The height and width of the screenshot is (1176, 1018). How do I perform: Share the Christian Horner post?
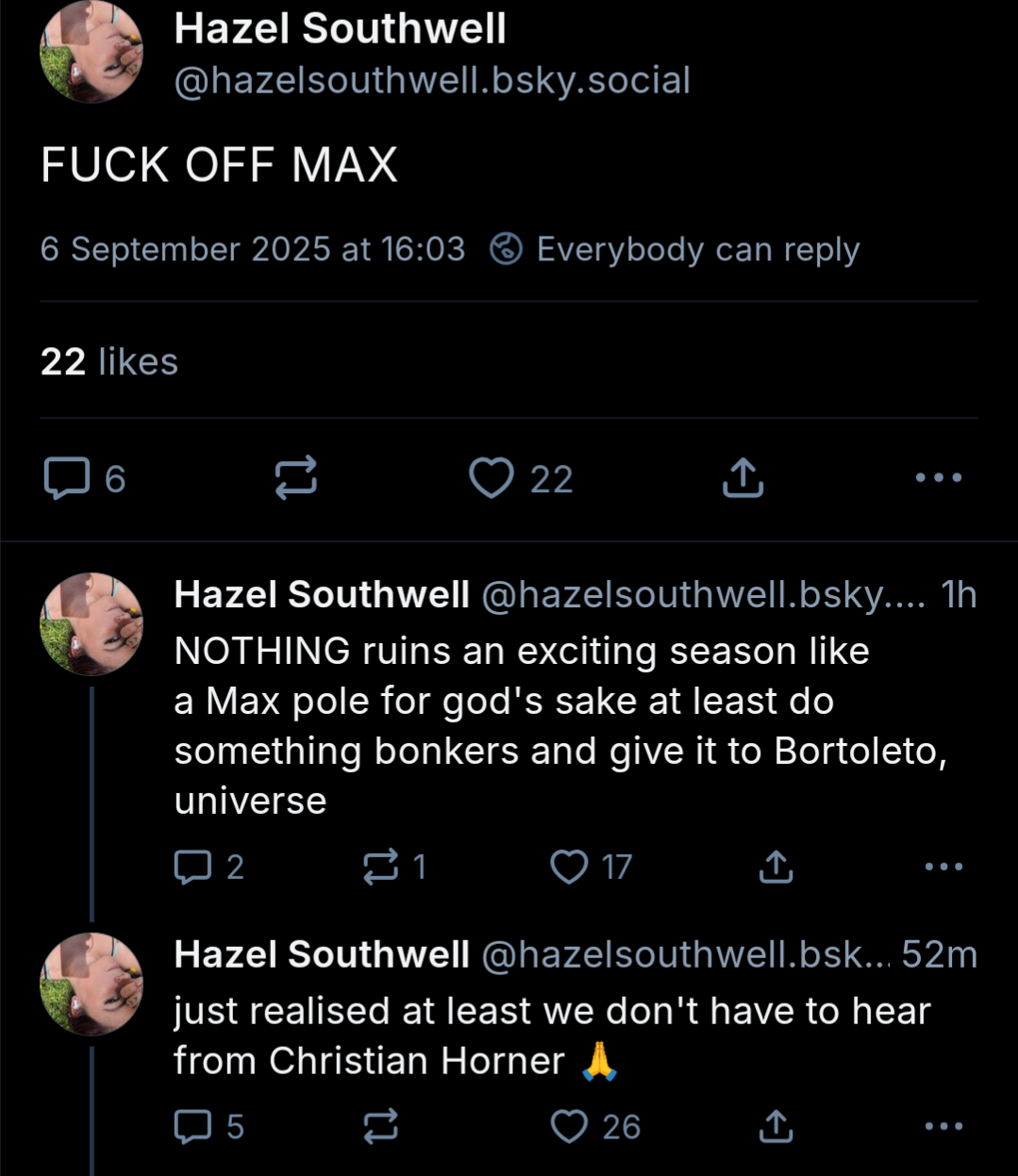(776, 1126)
